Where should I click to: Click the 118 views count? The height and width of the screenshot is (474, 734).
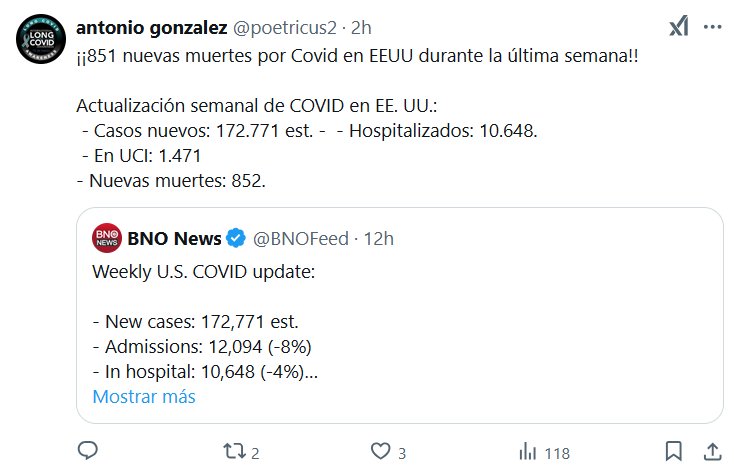(x=556, y=452)
